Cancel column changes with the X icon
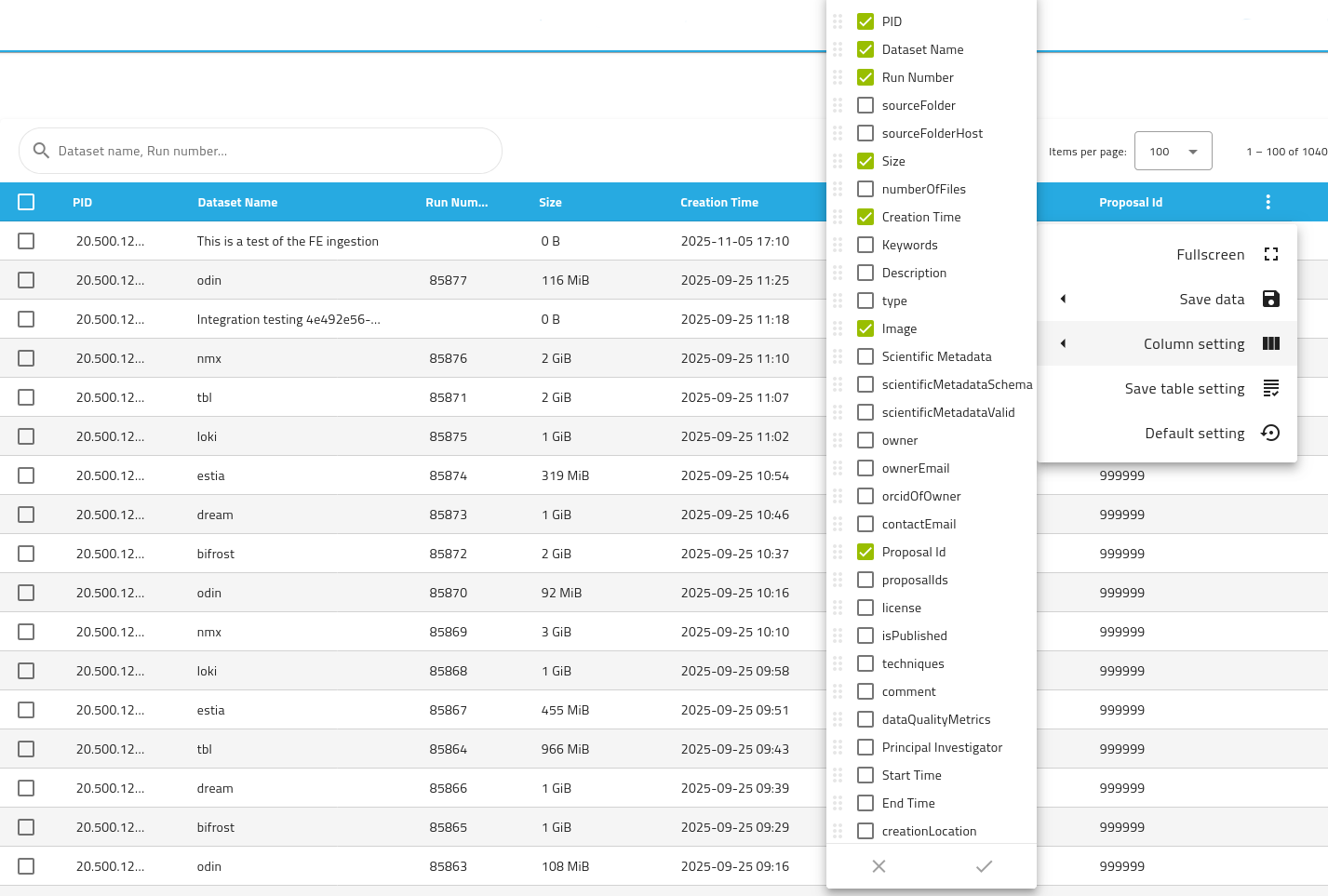 click(x=879, y=866)
